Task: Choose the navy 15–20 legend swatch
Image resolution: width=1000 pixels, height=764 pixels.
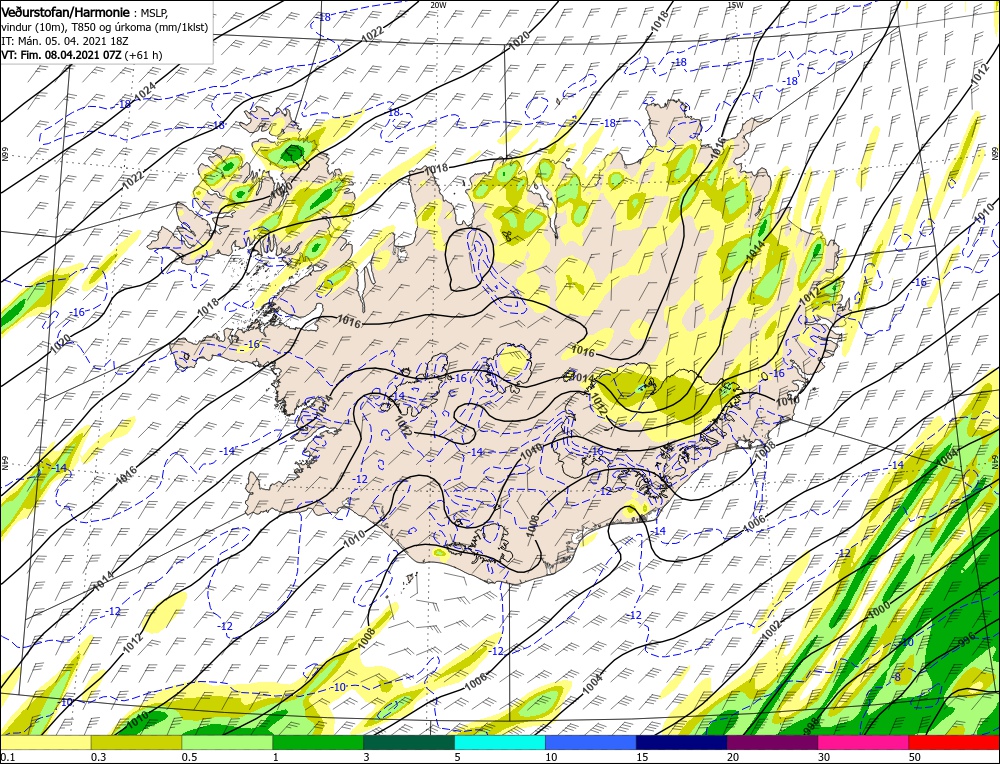Action: click(x=682, y=742)
